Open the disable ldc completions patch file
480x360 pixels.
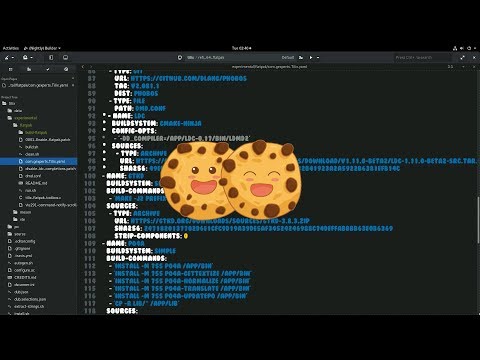(48, 169)
